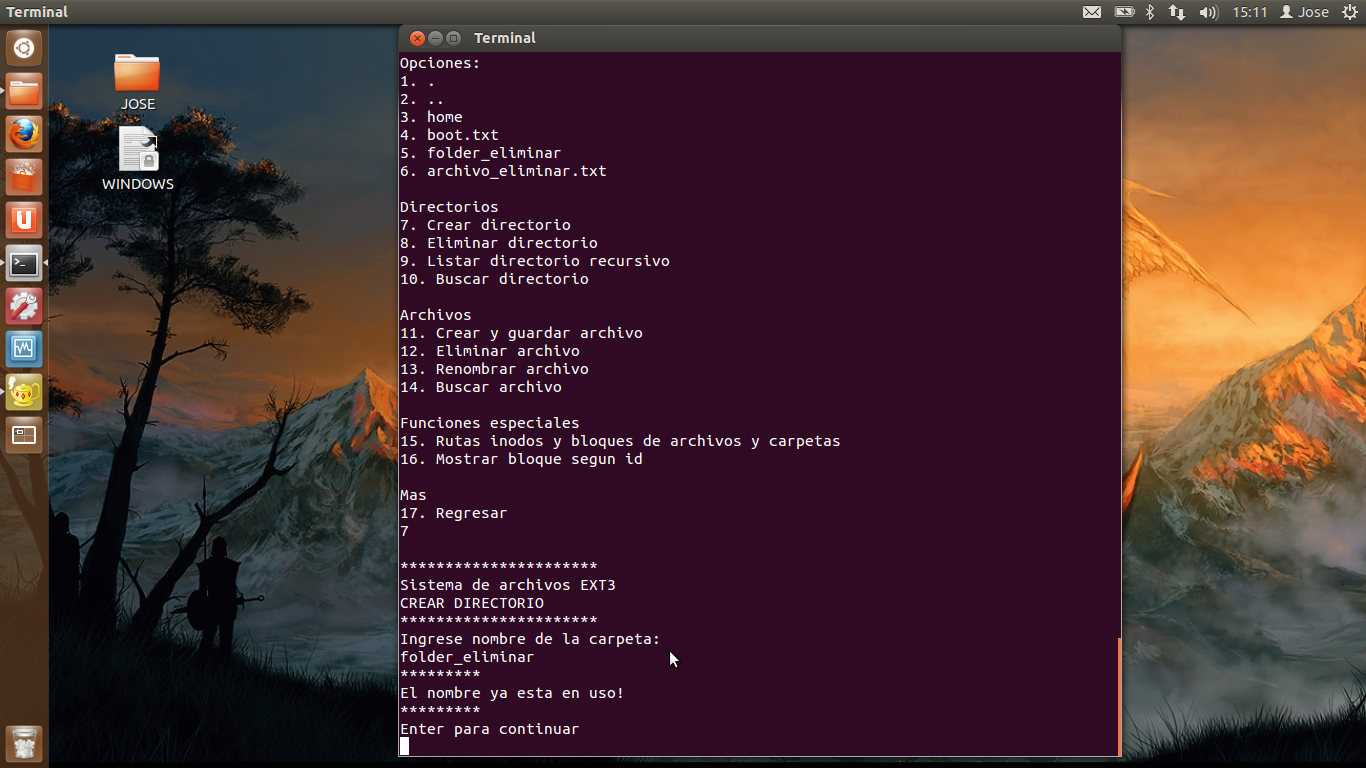Image resolution: width=1366 pixels, height=768 pixels.
Task: Open the battery indicator menu
Action: click(1125, 12)
